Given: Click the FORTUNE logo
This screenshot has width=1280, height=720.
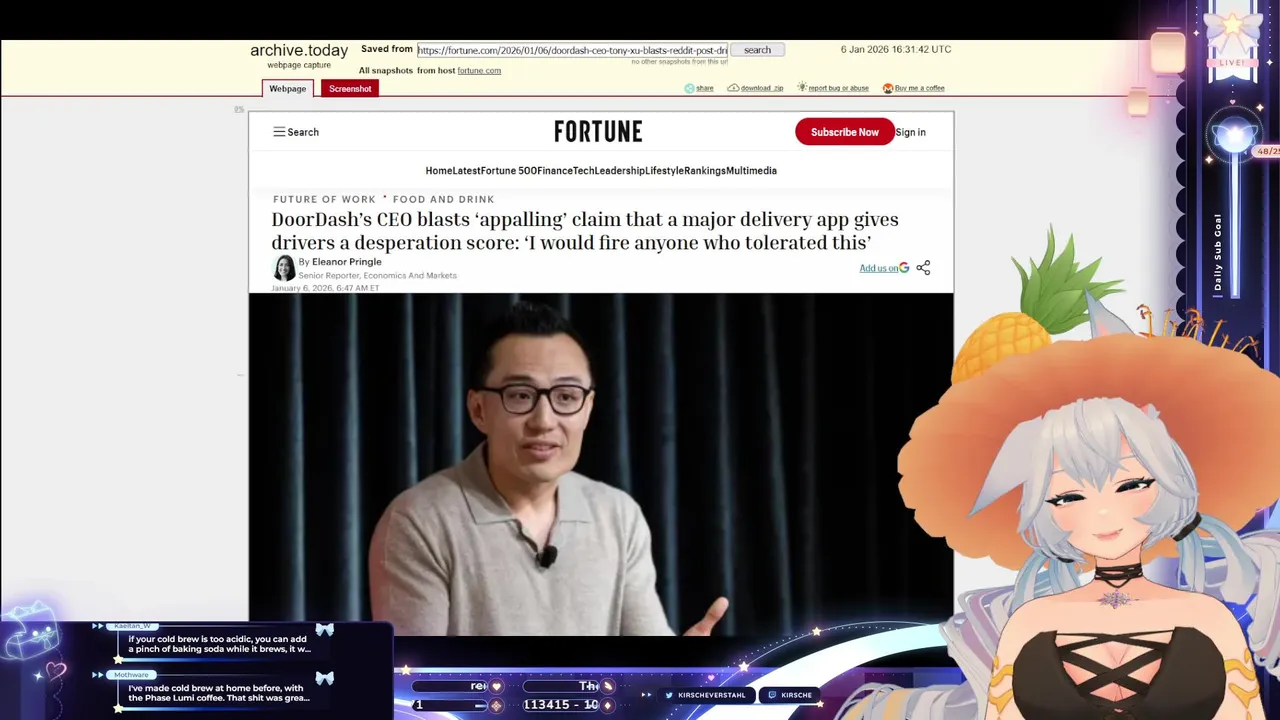Looking at the screenshot, I should (x=598, y=132).
